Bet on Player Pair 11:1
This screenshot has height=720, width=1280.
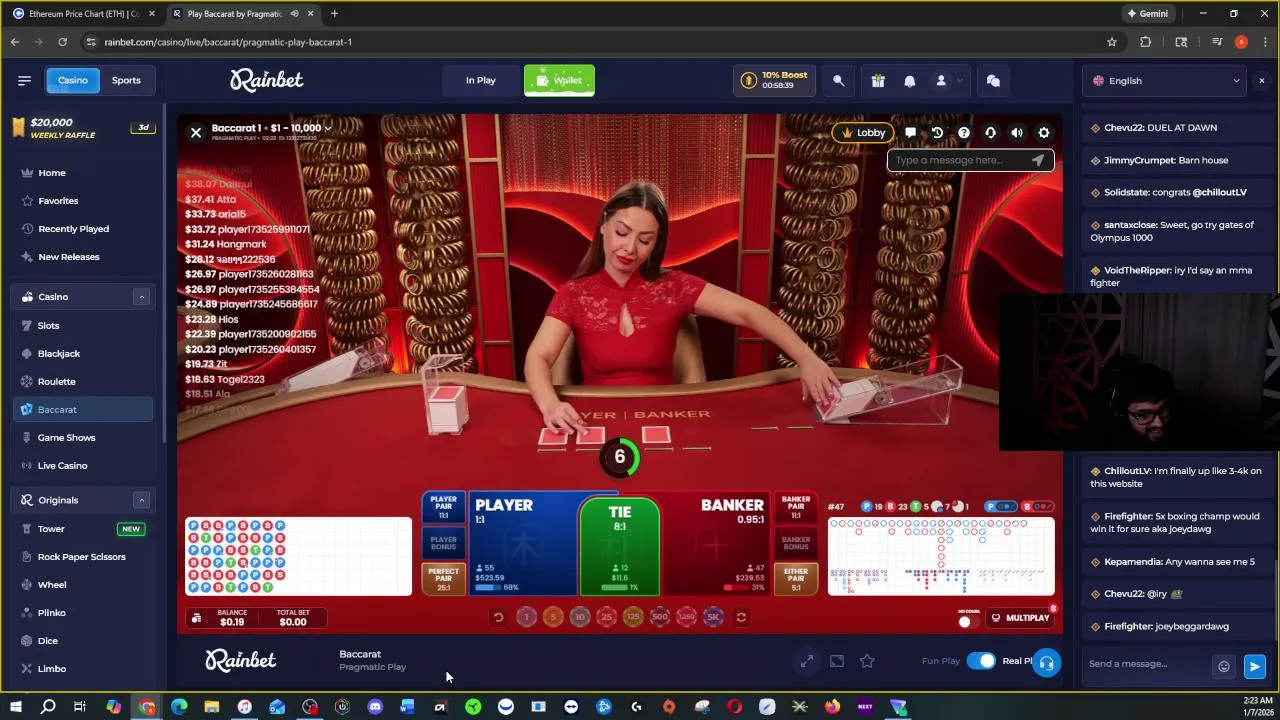[444, 507]
